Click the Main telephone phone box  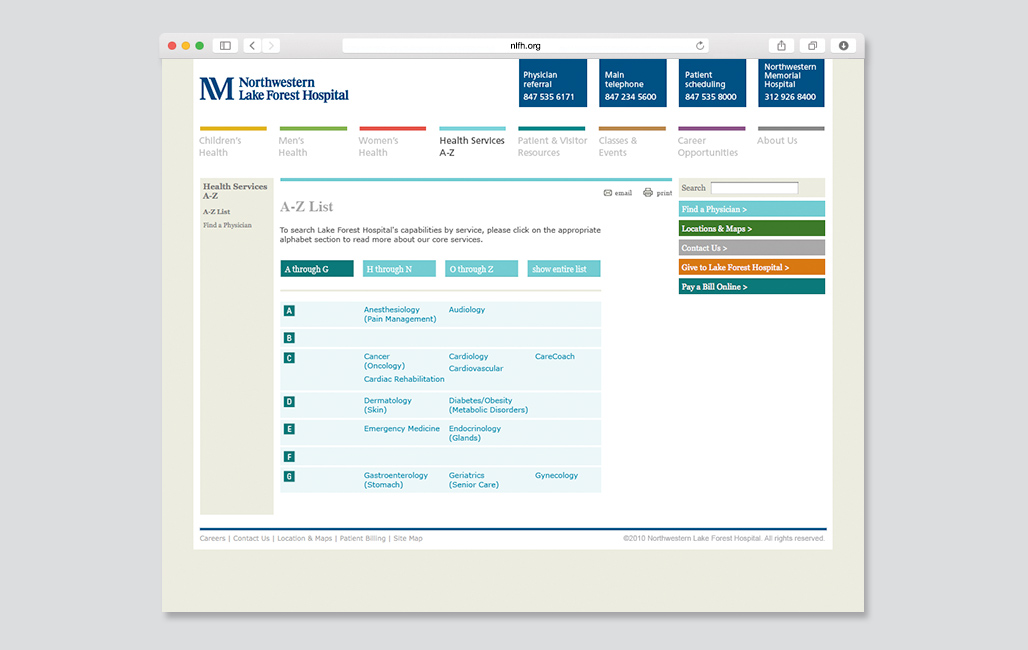coord(633,83)
